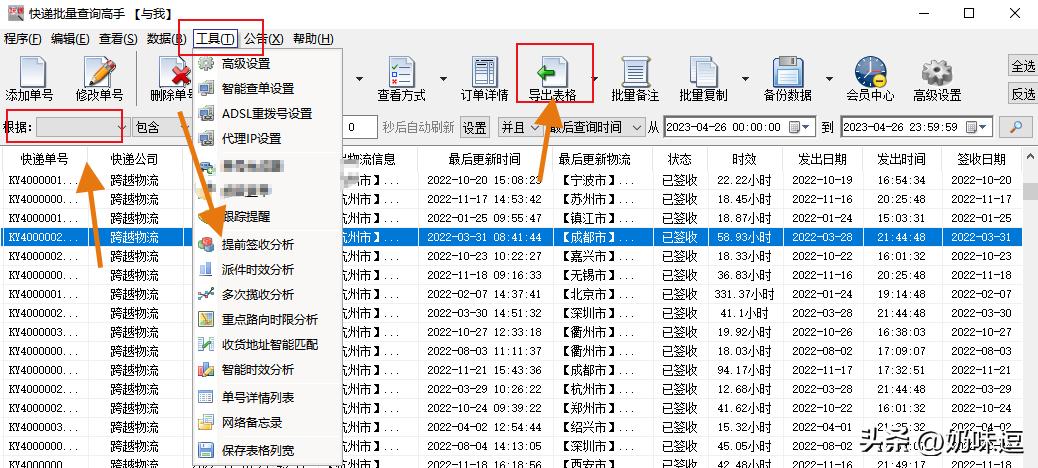The width and height of the screenshot is (1038, 468).
Task: Open the 公告(X) menu
Action: point(263,39)
